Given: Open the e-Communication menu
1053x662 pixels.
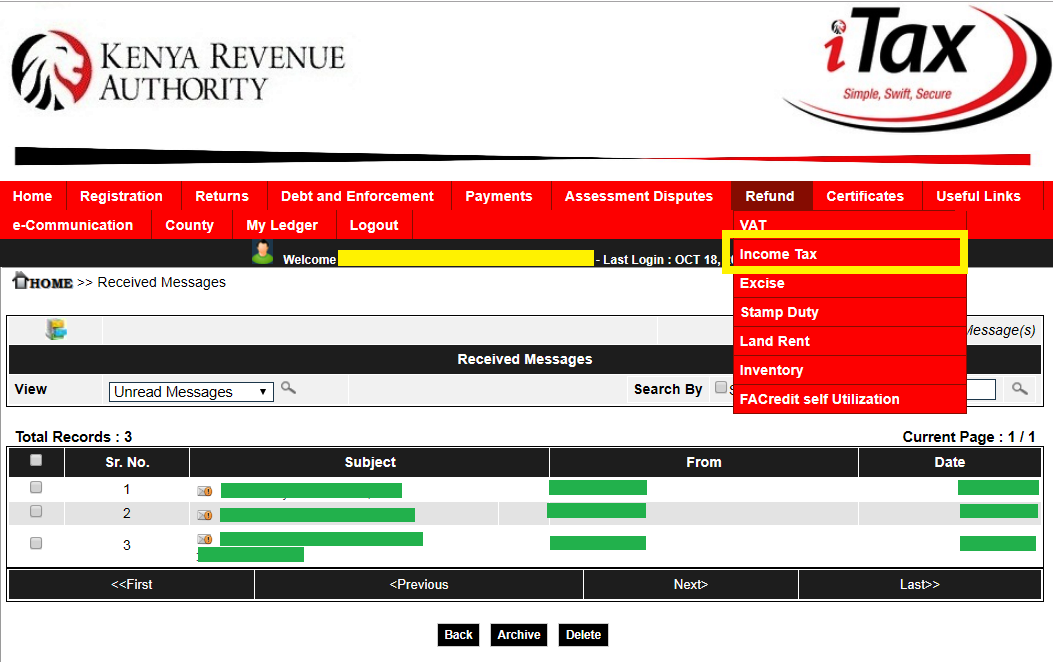Looking at the screenshot, I should click(73, 225).
